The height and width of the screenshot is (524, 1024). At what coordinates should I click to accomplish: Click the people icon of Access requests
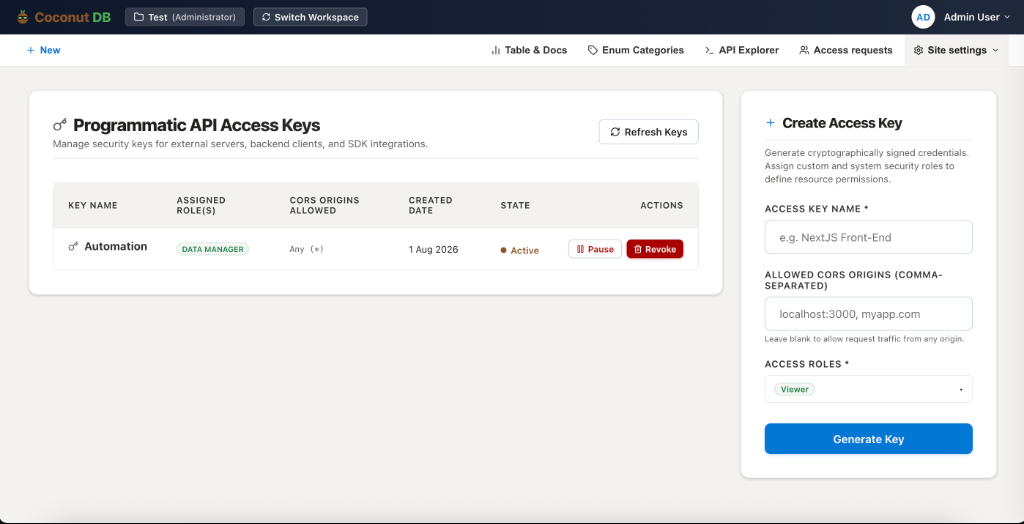point(804,50)
